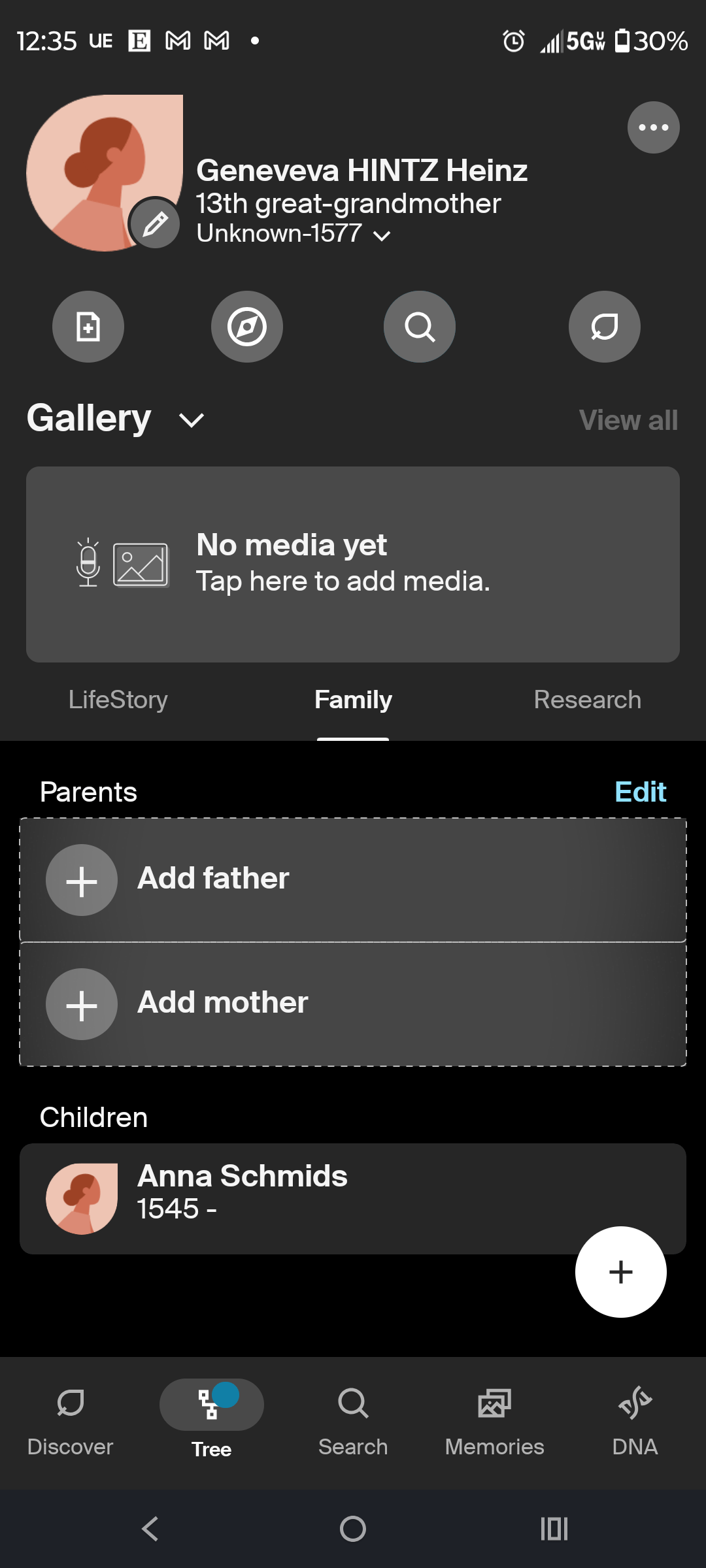Tap the white floating plus button
Image resolution: width=706 pixels, height=1568 pixels.
coord(621,1272)
